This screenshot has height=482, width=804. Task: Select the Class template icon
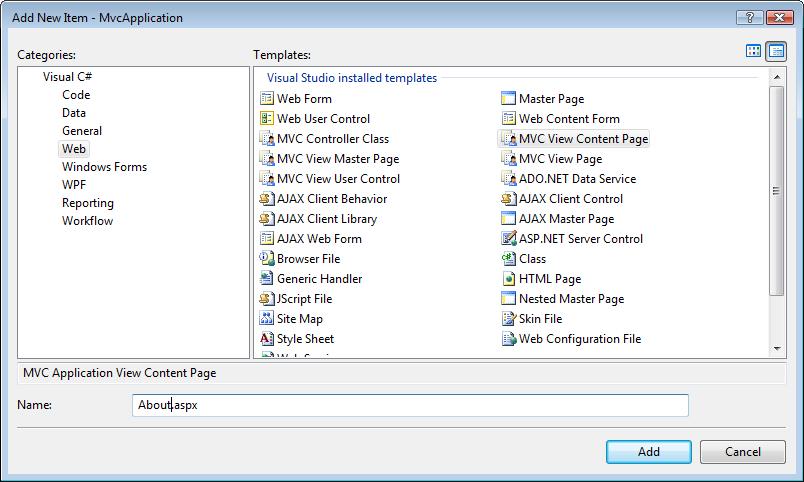508,258
